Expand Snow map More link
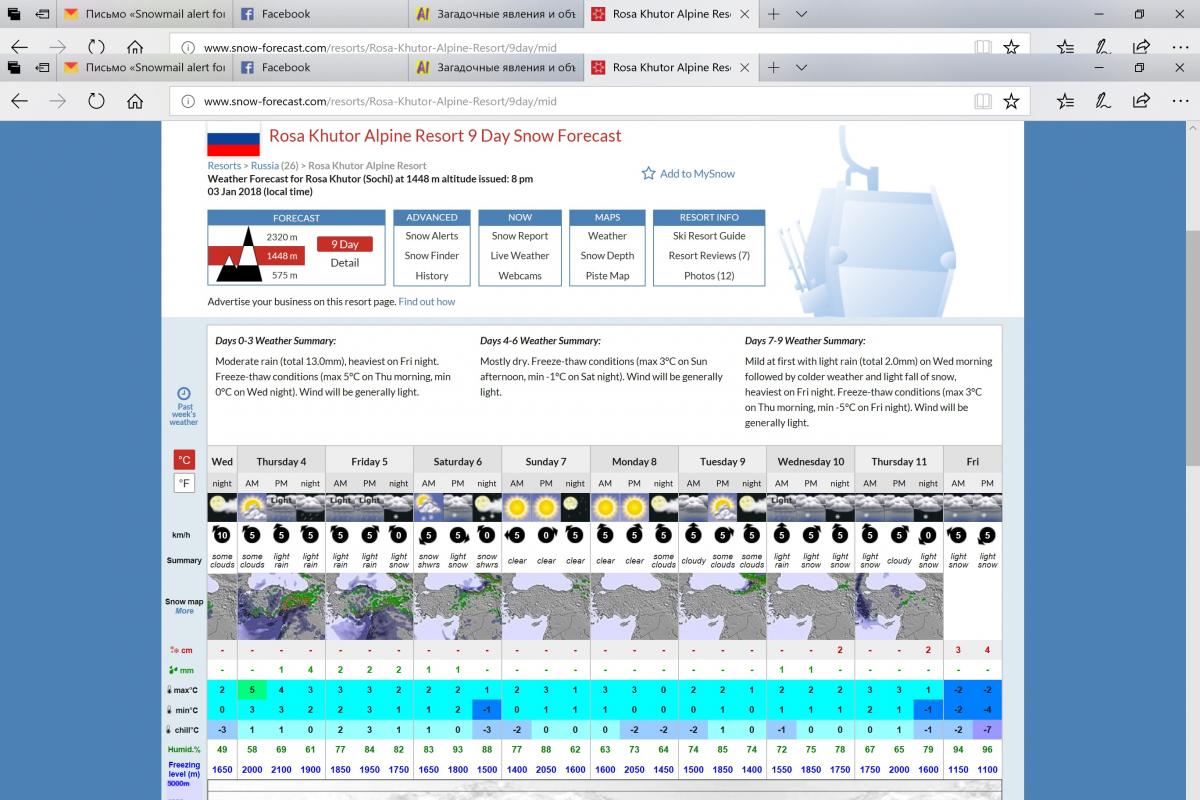The image size is (1200, 800). [x=184, y=611]
